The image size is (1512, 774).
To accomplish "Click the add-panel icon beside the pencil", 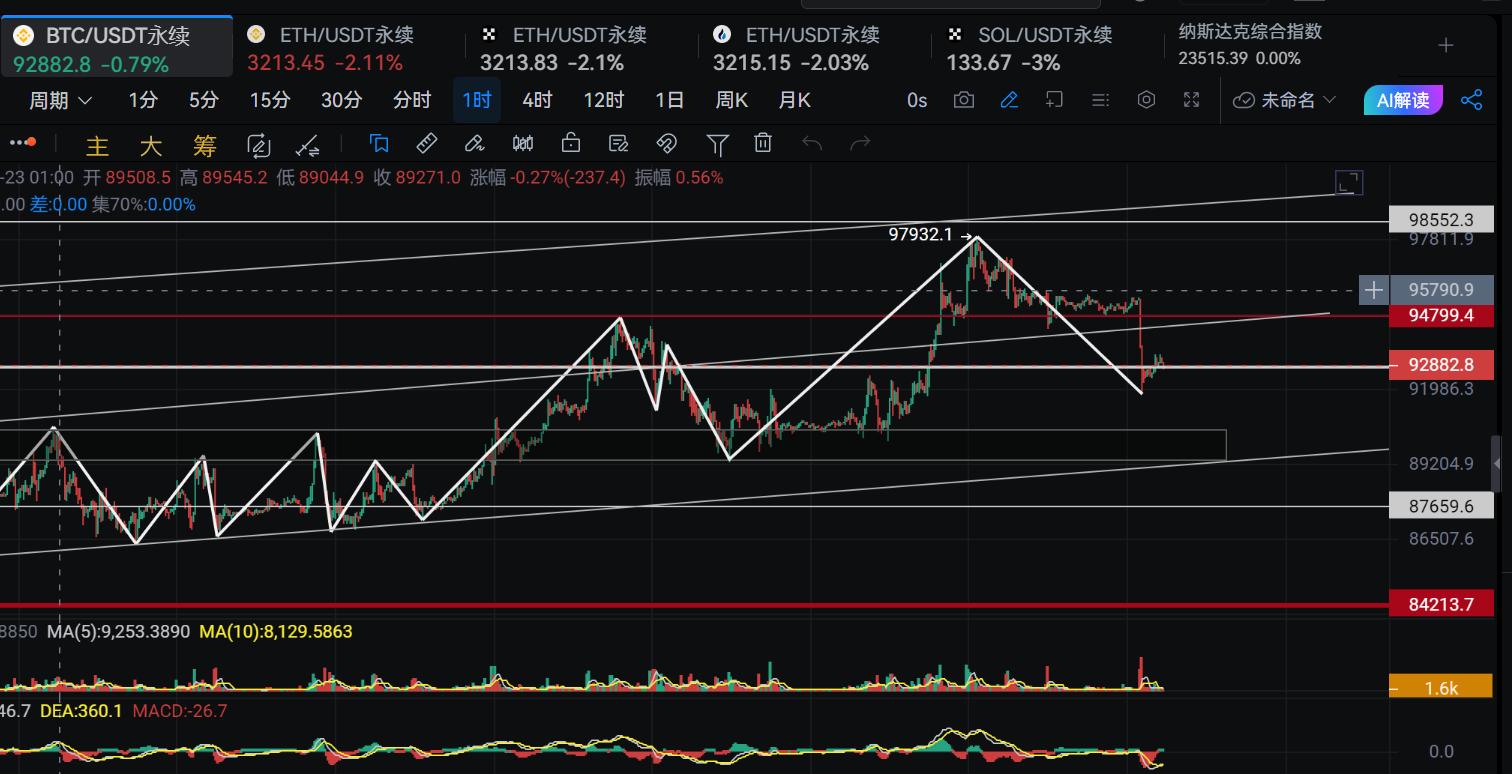I will coord(1054,100).
